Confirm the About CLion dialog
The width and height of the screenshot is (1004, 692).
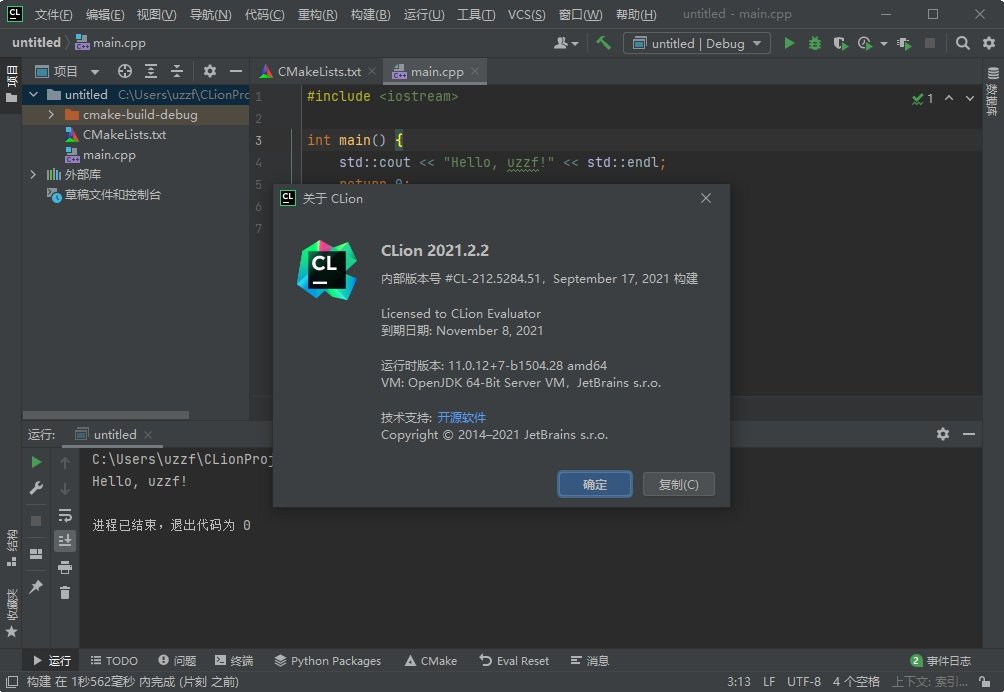[594, 485]
